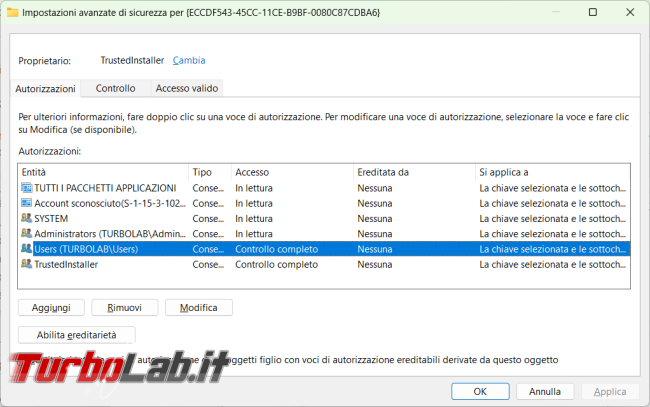
Task: Select the Users (TURBOLAB\Users) entry
Action: pyautogui.click(x=324, y=249)
